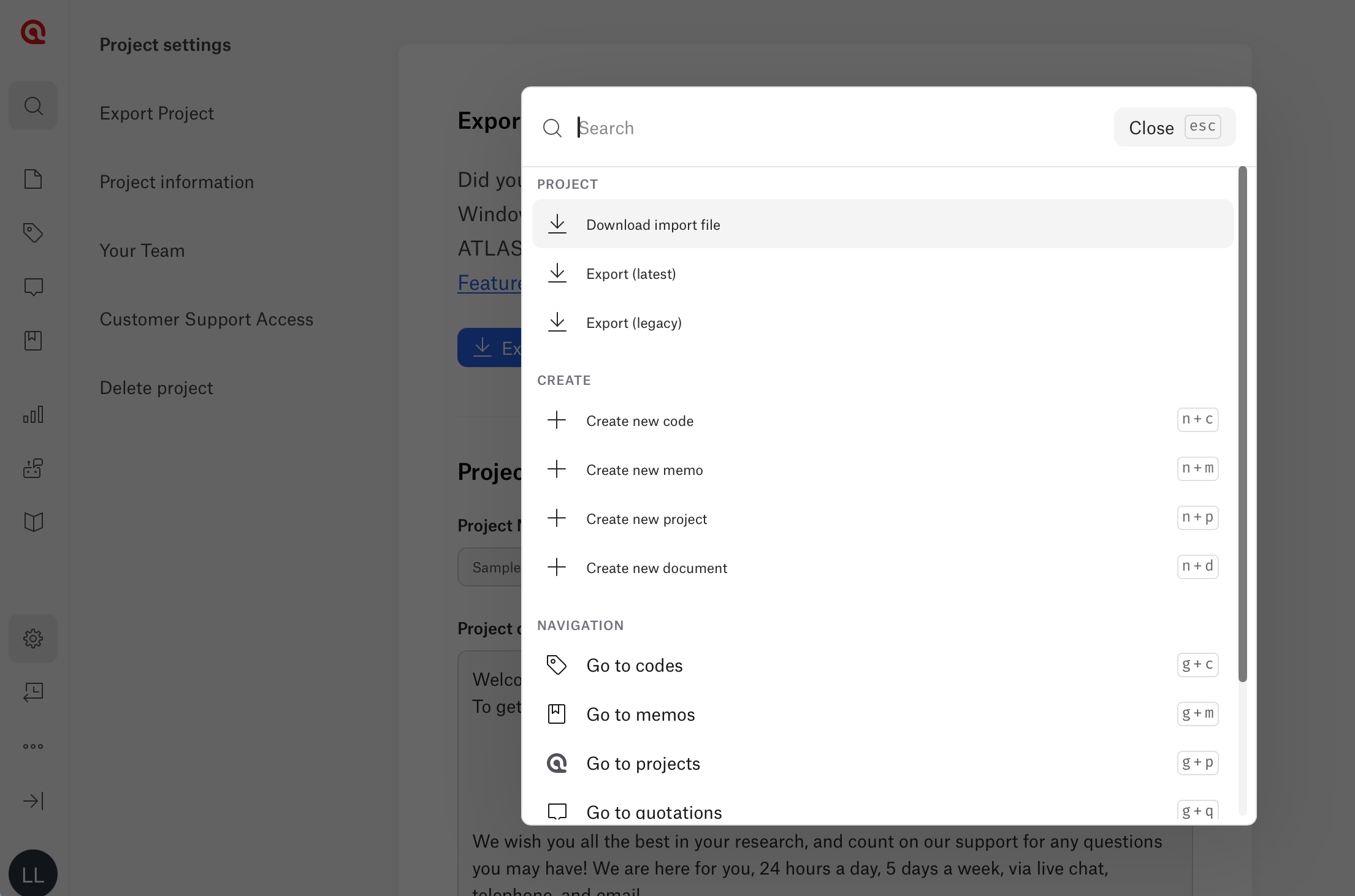
Task: Open the three-dots more menu
Action: 33,746
